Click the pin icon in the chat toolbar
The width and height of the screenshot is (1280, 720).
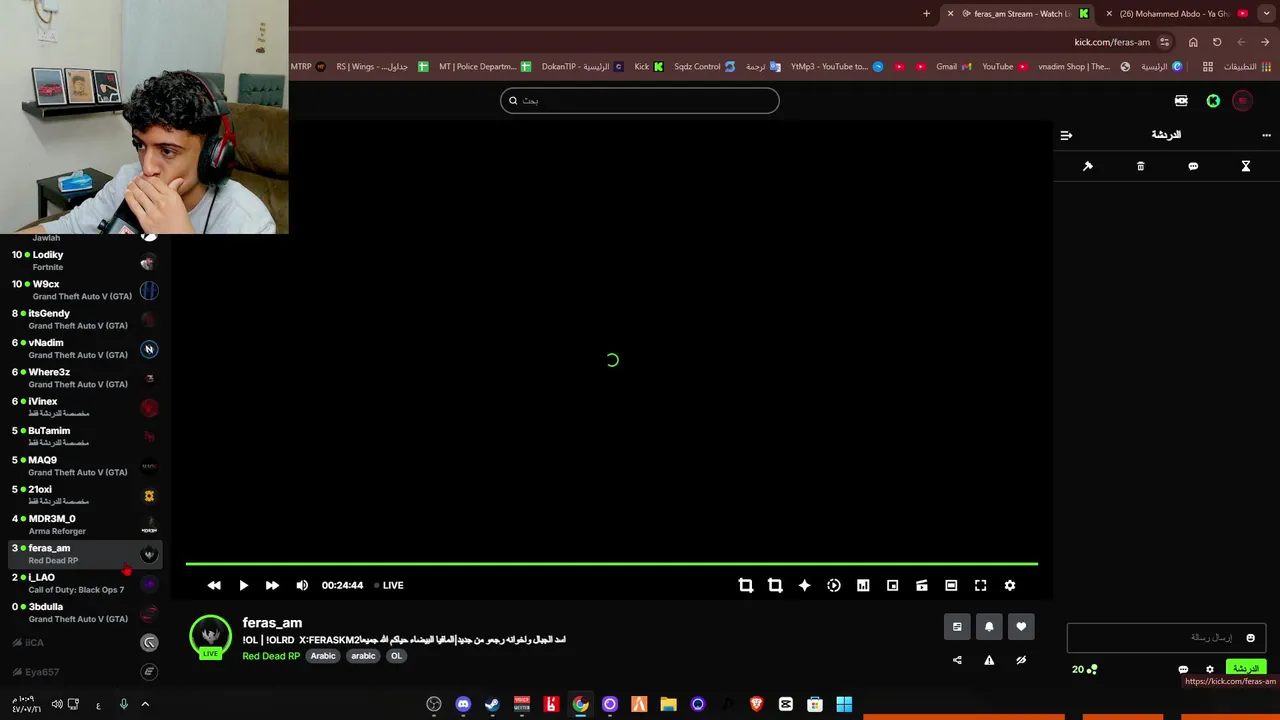pos(1088,166)
